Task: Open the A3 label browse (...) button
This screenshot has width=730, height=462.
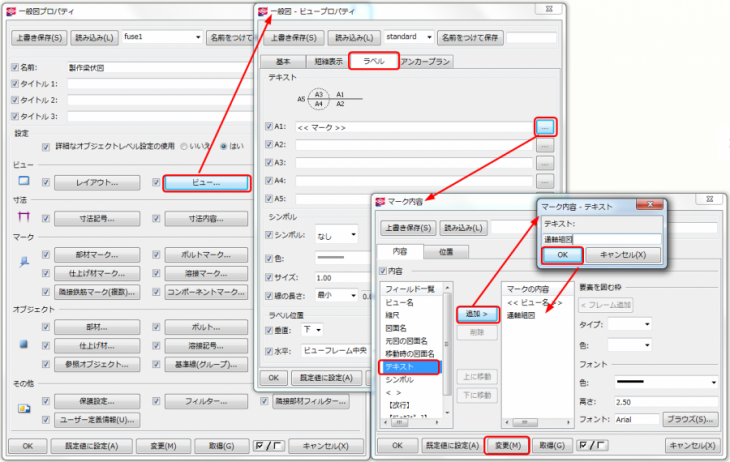Action: (x=545, y=163)
